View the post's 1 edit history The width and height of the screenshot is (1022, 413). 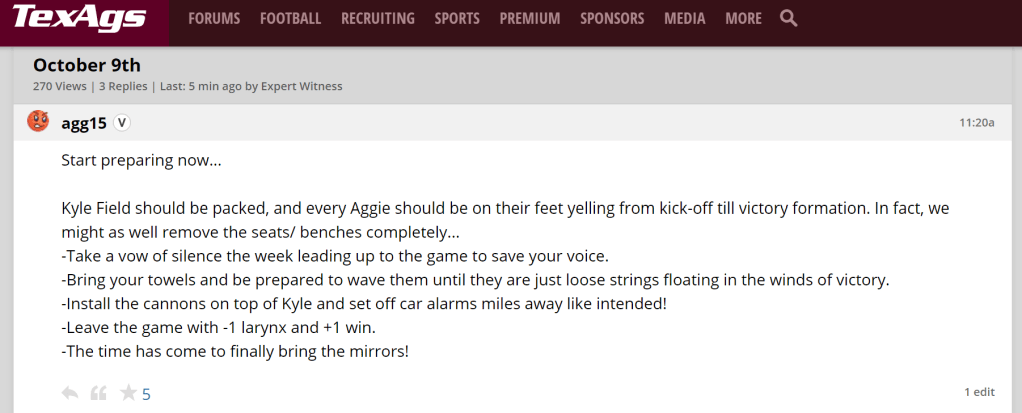979,391
